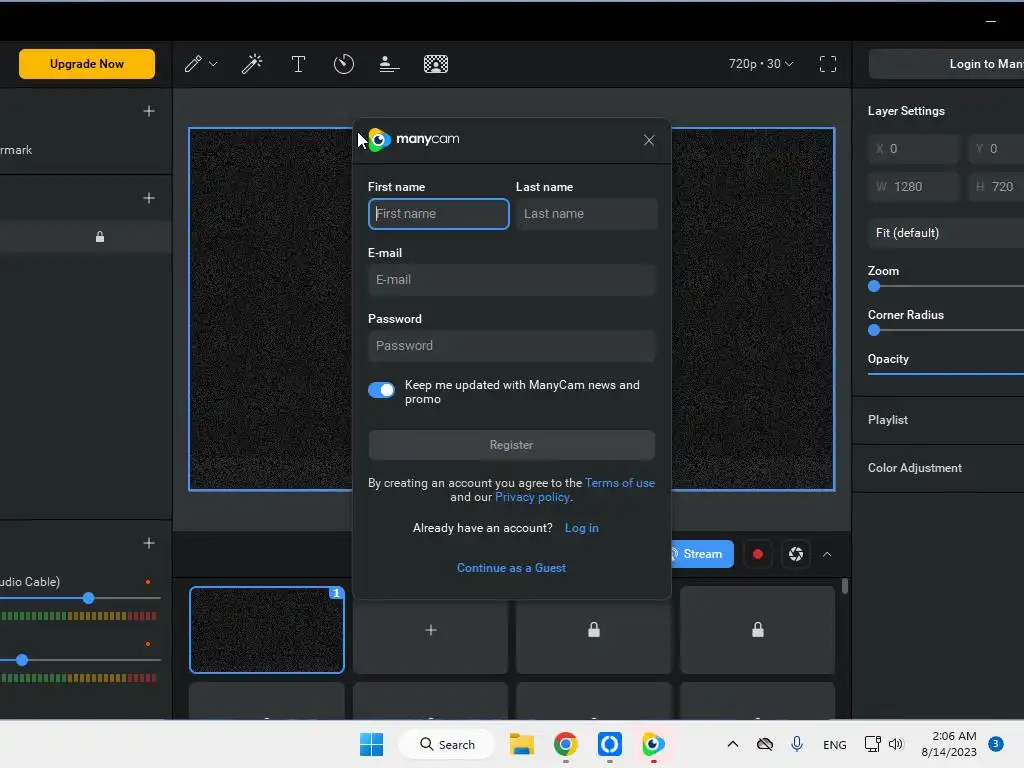Screen dimensions: 1024x768
Task: Click the Layer Settings heading
Action: 906,111
